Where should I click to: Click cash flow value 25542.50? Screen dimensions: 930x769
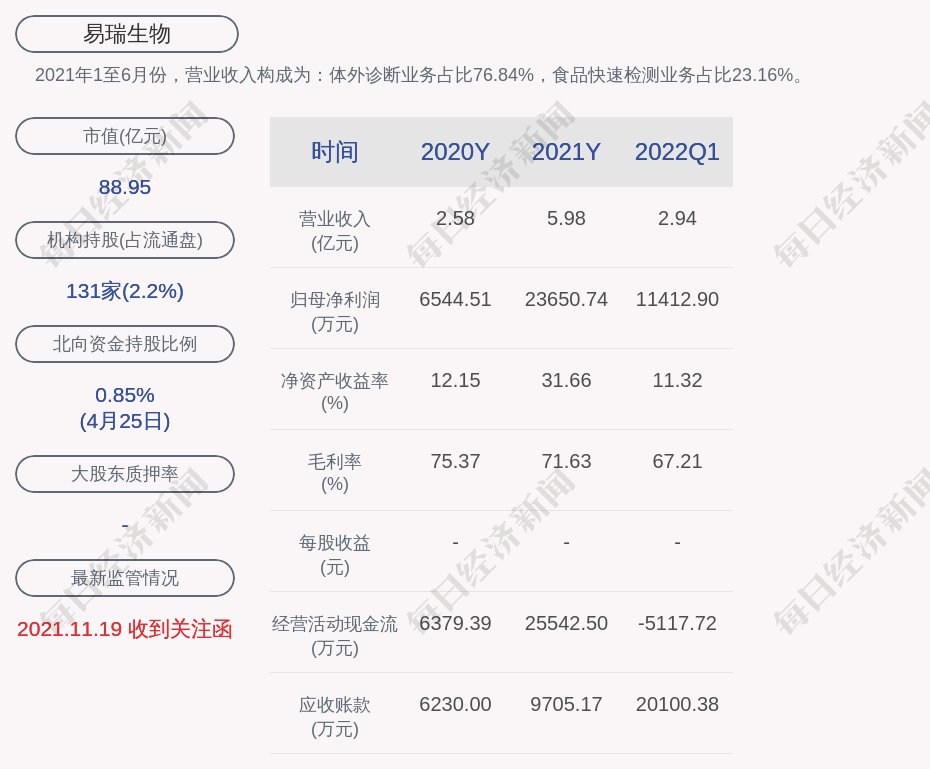coord(566,623)
